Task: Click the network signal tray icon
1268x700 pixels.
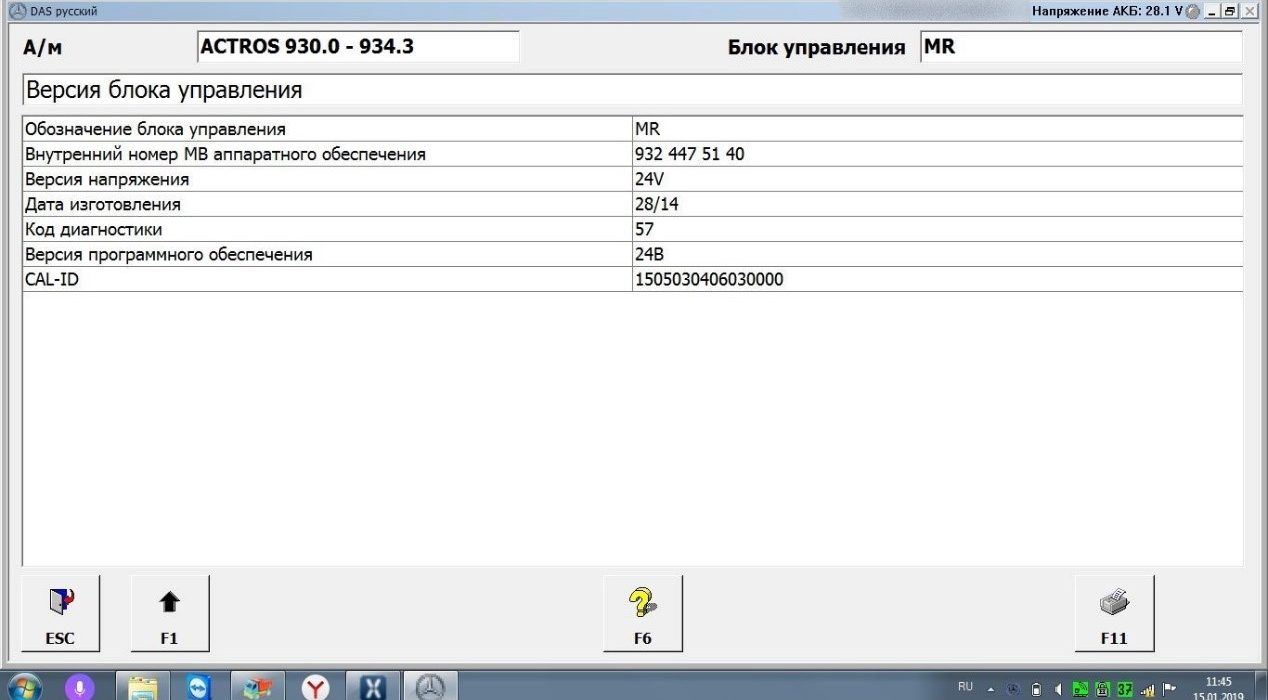Action: tap(1147, 689)
